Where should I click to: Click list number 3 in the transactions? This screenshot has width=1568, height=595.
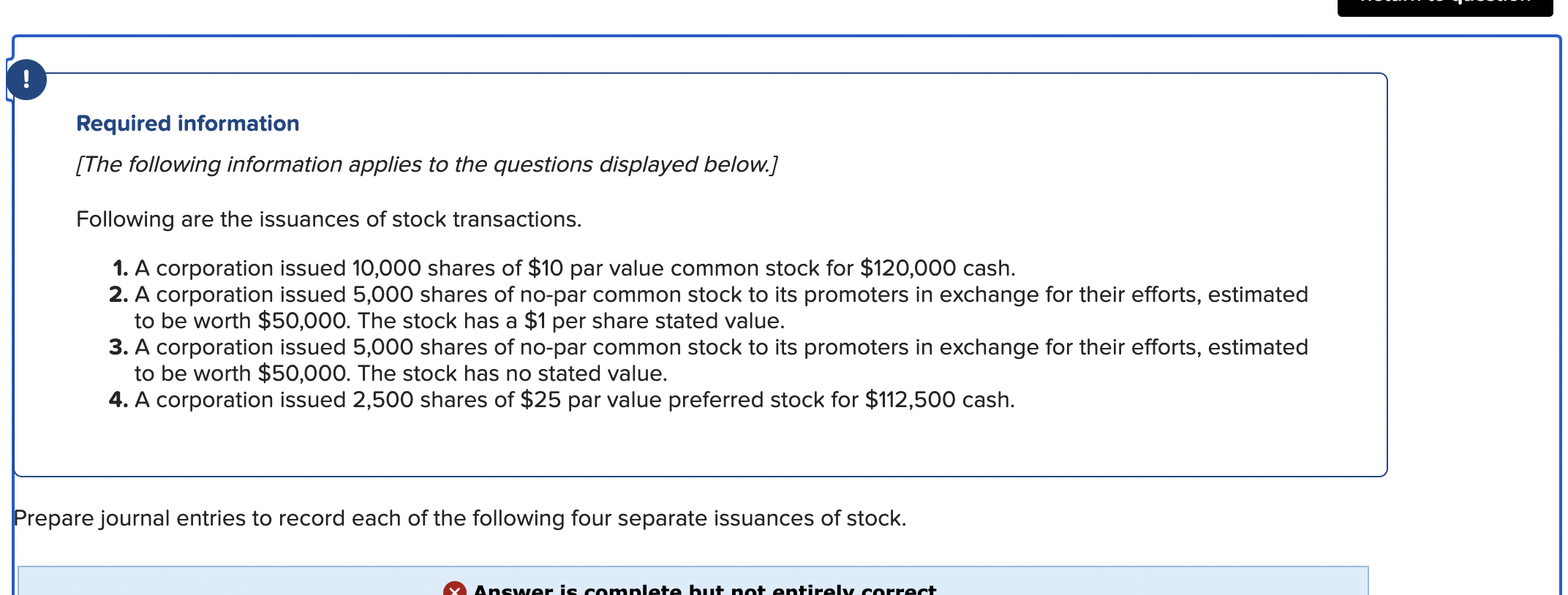(118, 347)
